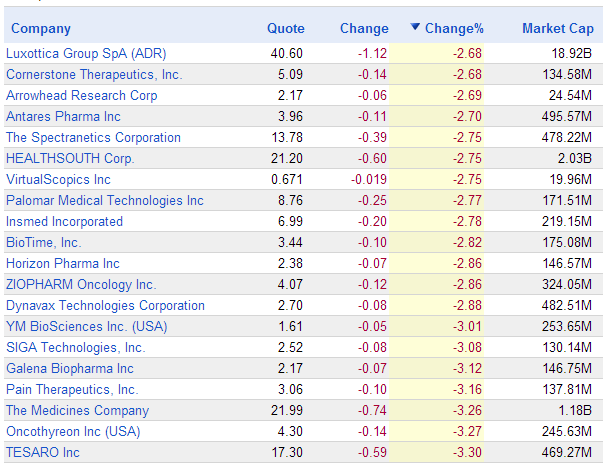Screen dimensions: 603x473
Task: Select Dynavax quote value 2.70
Action: coord(290,305)
